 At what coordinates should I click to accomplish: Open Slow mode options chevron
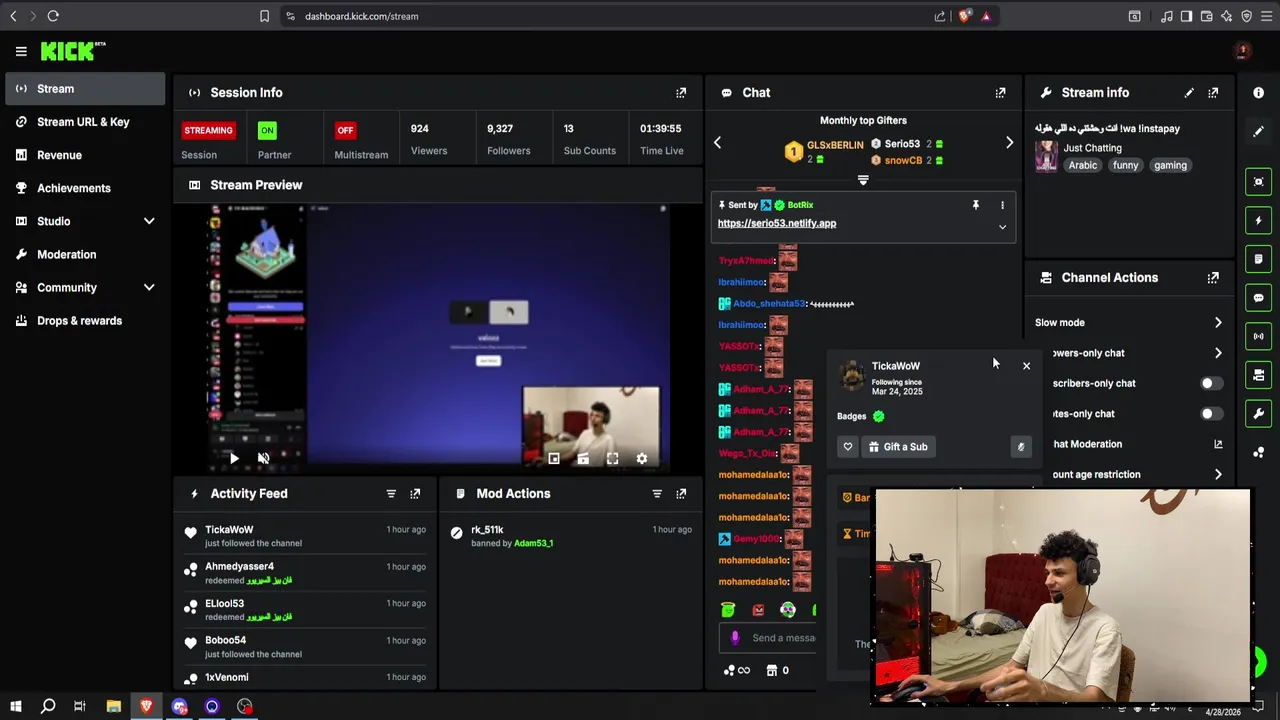point(1218,323)
